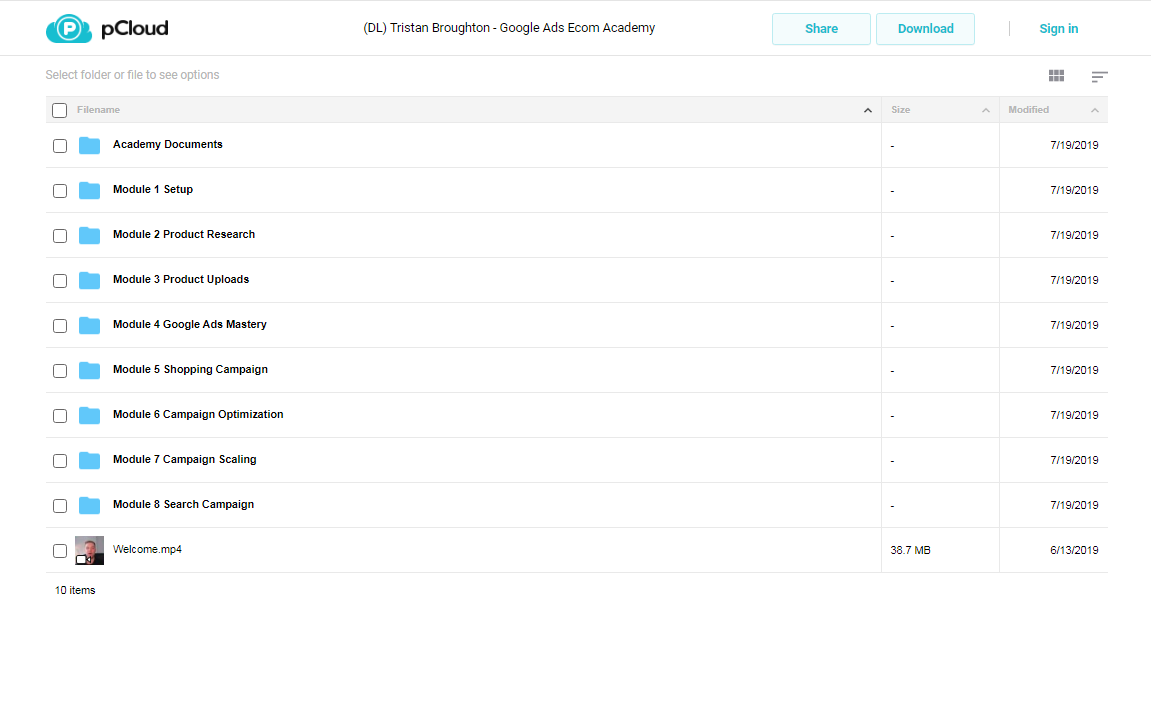Check the Module 6 Campaign Optimization checkbox
This screenshot has width=1151, height=723.
(x=60, y=416)
